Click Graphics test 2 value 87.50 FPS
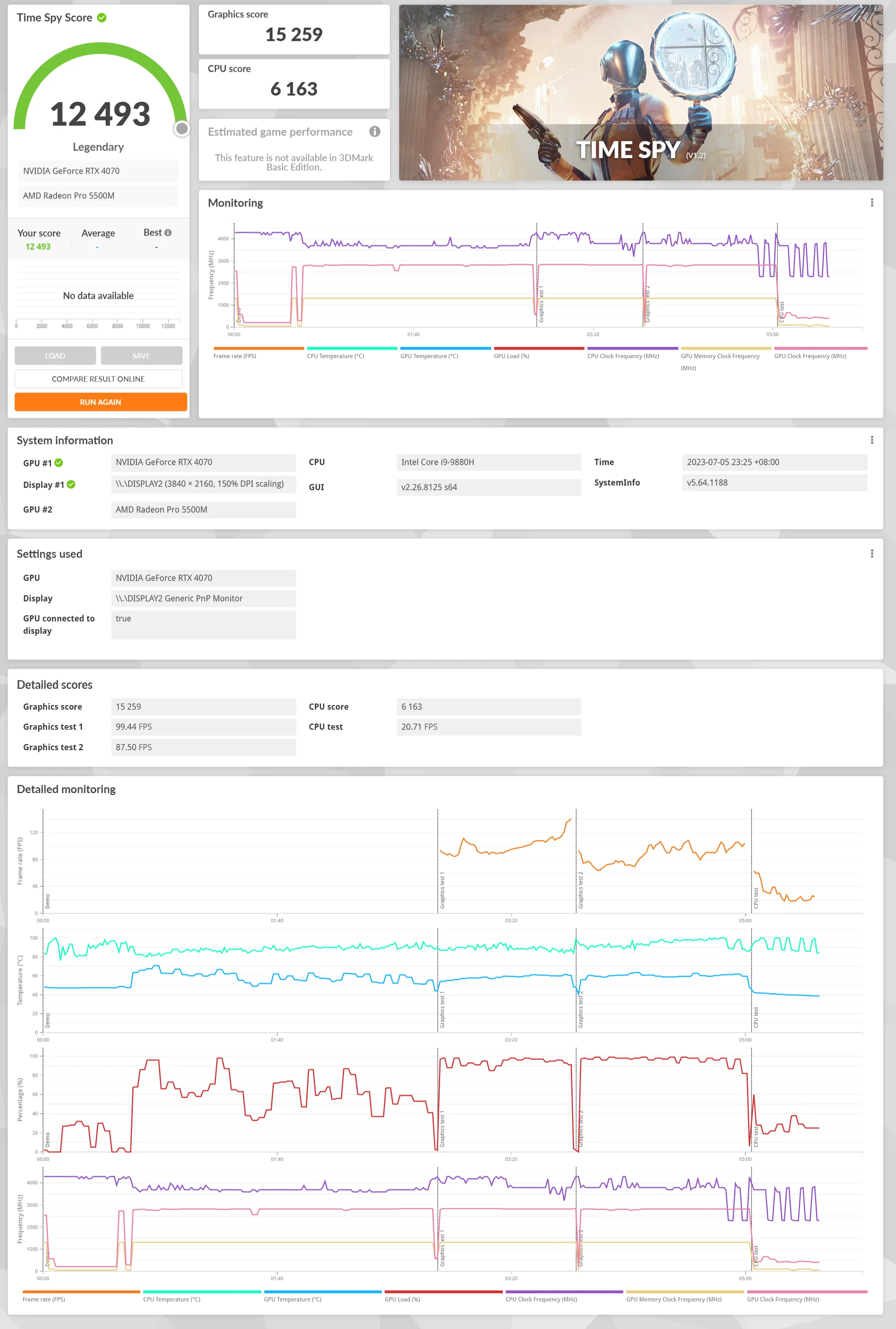This screenshot has height=1329, width=896. (203, 748)
